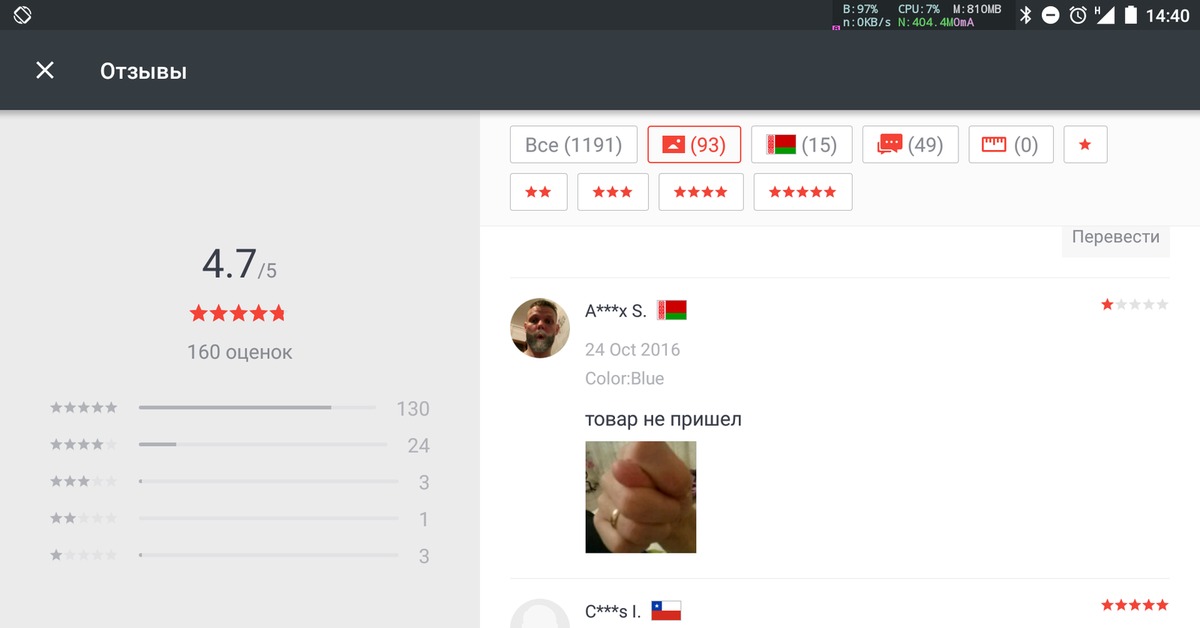Viewport: 1200px width, 628px height.
Task: Select the single star filter chip
Action: 1085,144
